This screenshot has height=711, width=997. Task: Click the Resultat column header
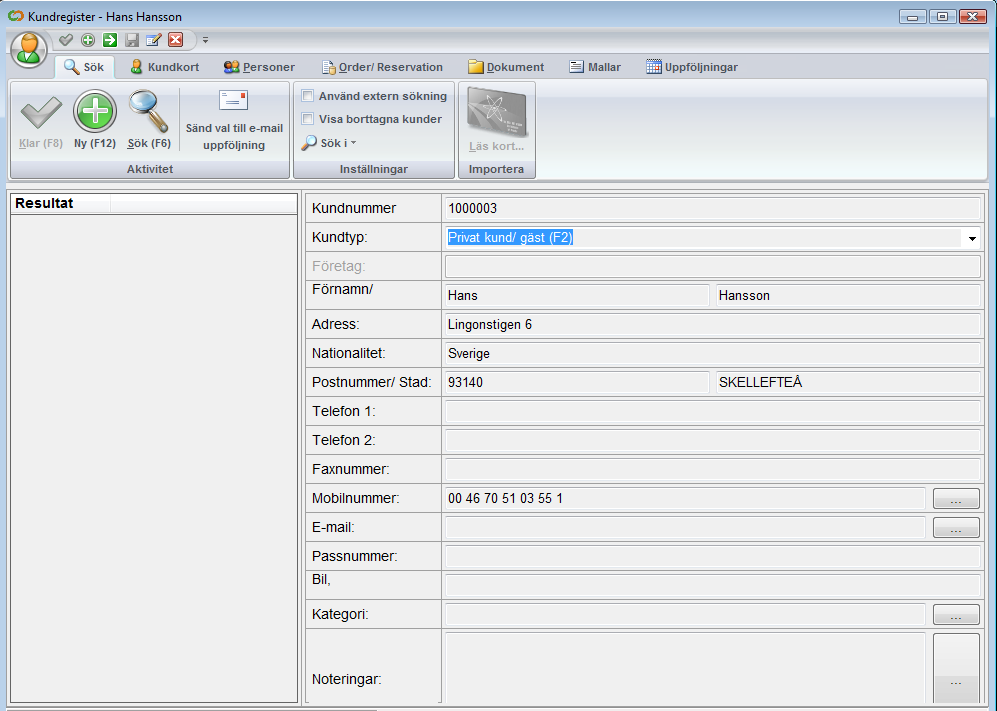tap(60, 204)
